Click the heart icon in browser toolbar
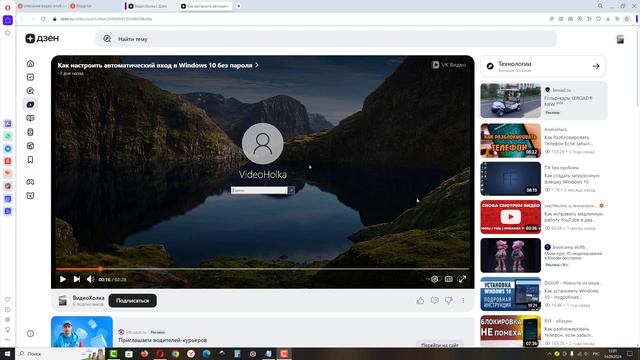The width and height of the screenshot is (640, 360). [x=598, y=19]
